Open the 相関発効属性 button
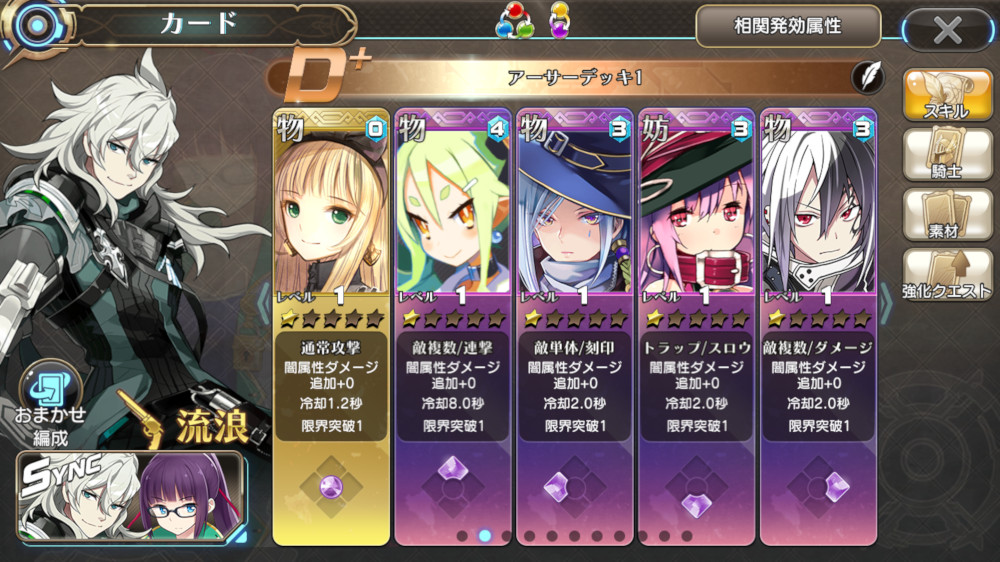 click(x=788, y=26)
